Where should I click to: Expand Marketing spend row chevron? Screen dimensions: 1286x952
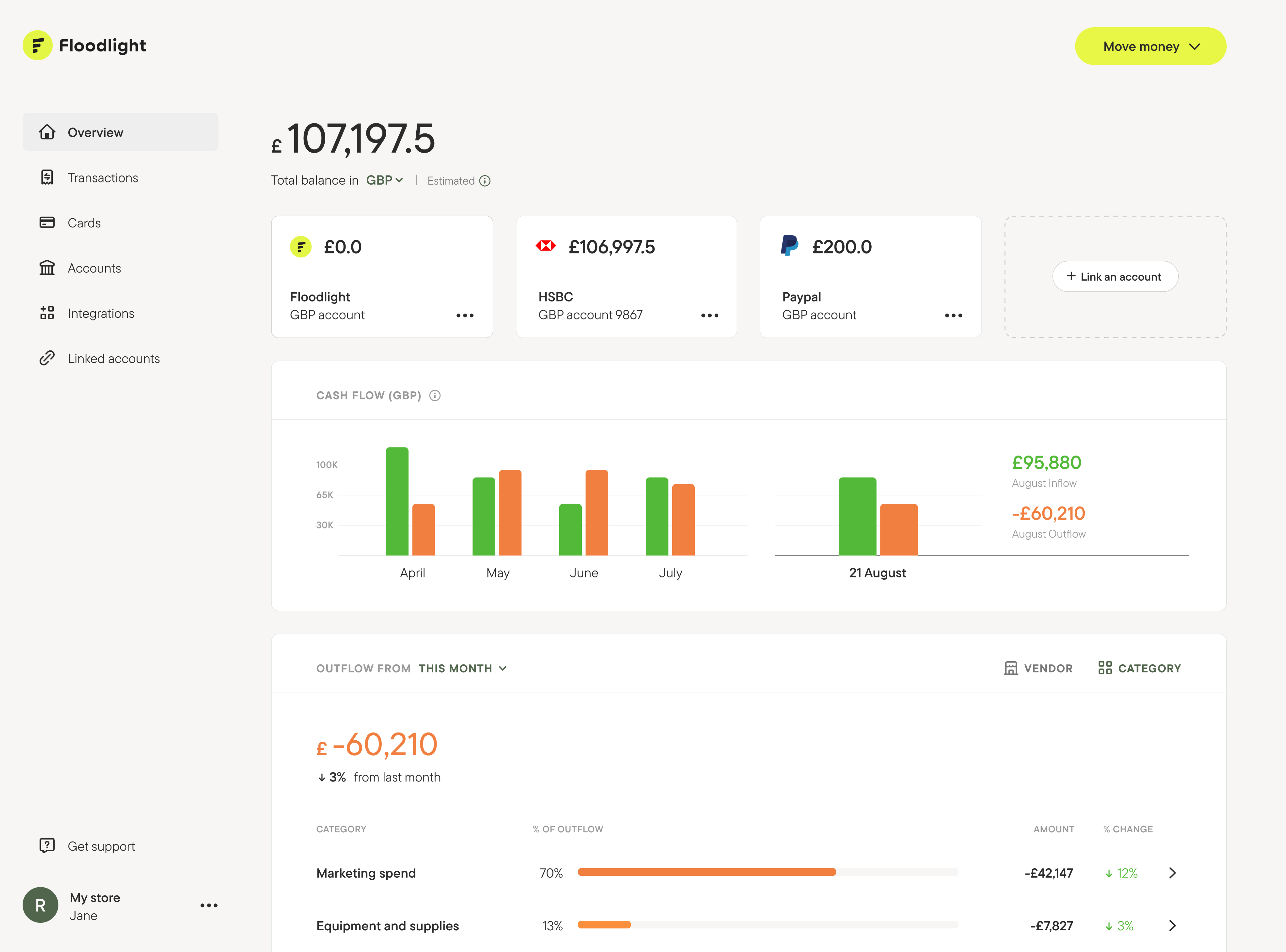tap(1172, 873)
